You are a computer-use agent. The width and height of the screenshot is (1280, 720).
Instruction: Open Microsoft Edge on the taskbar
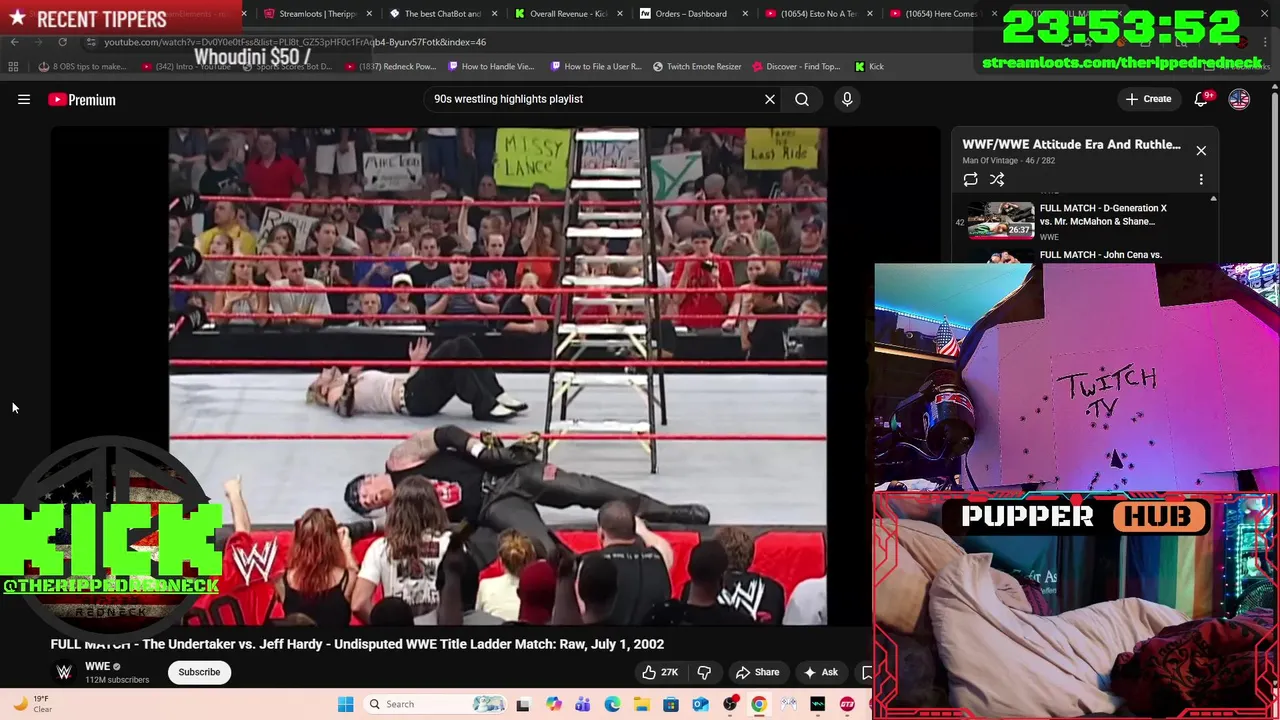(612, 704)
